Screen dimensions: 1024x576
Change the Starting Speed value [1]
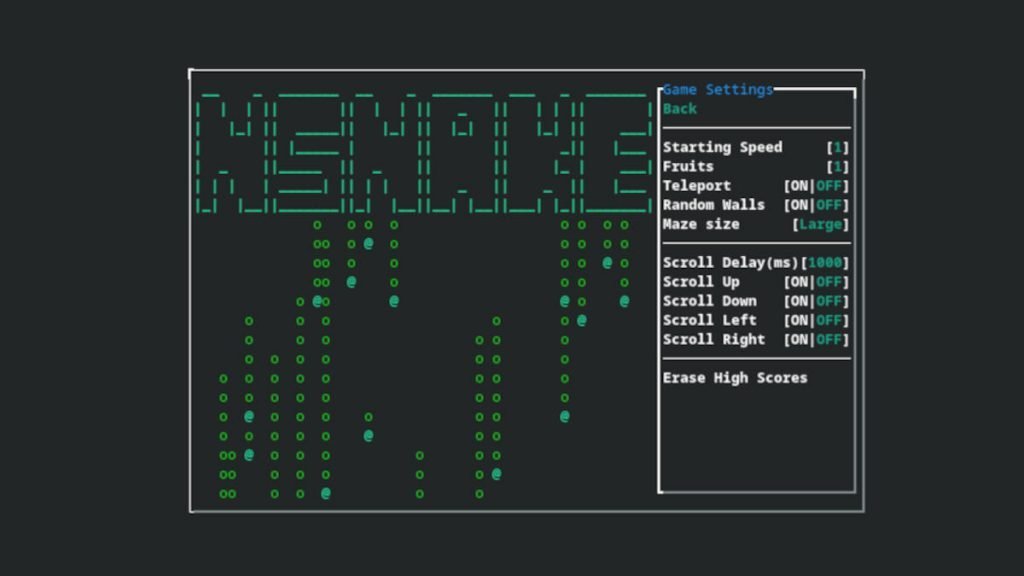pos(837,148)
